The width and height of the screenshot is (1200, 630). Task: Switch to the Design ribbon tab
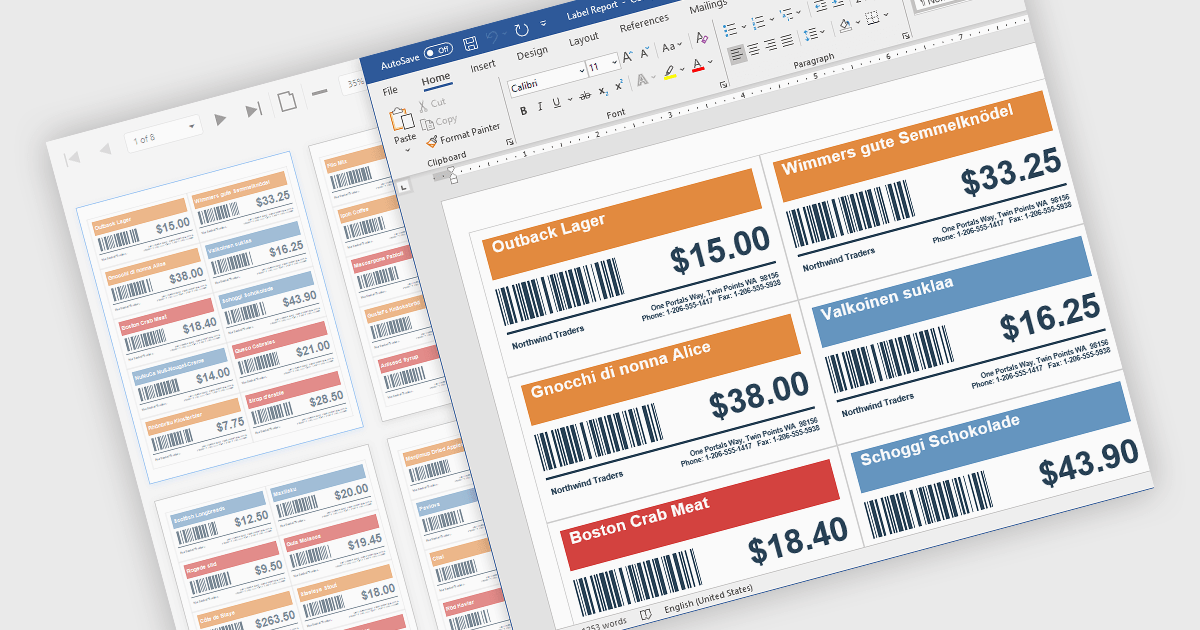pos(532,53)
